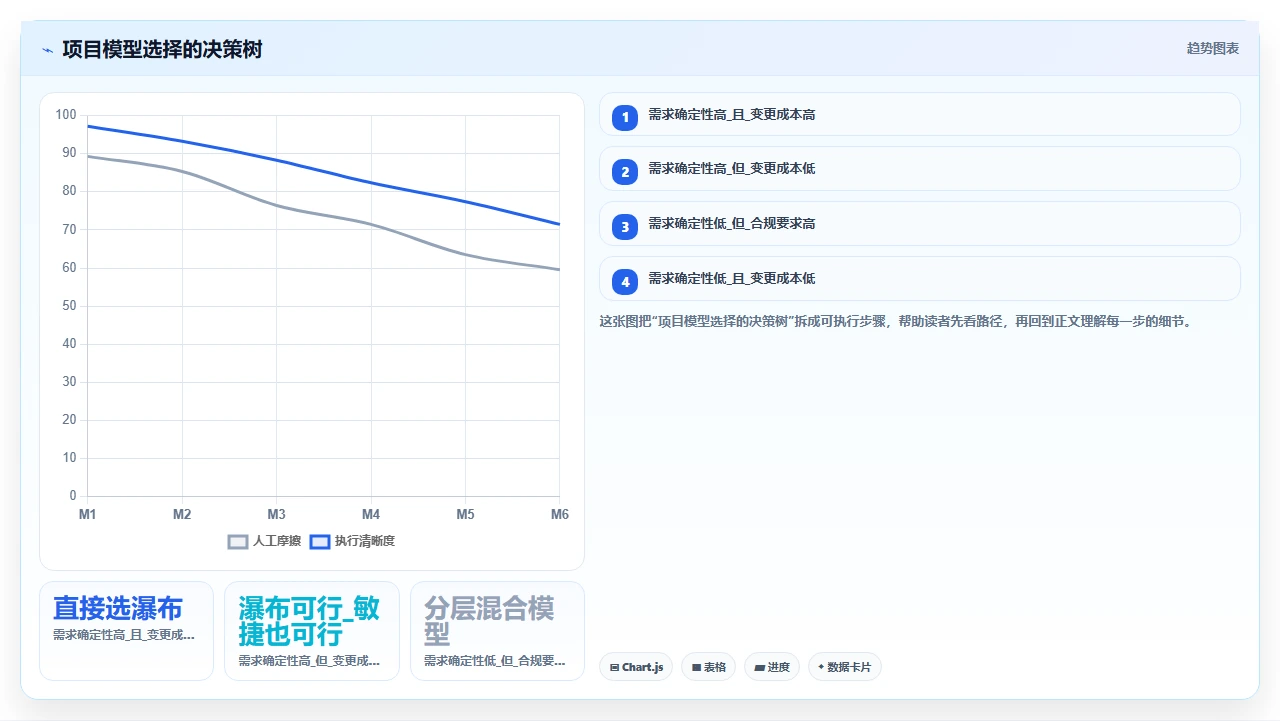The image size is (1280, 721).
Task: Click the number 4 step badge
Action: click(x=625, y=282)
